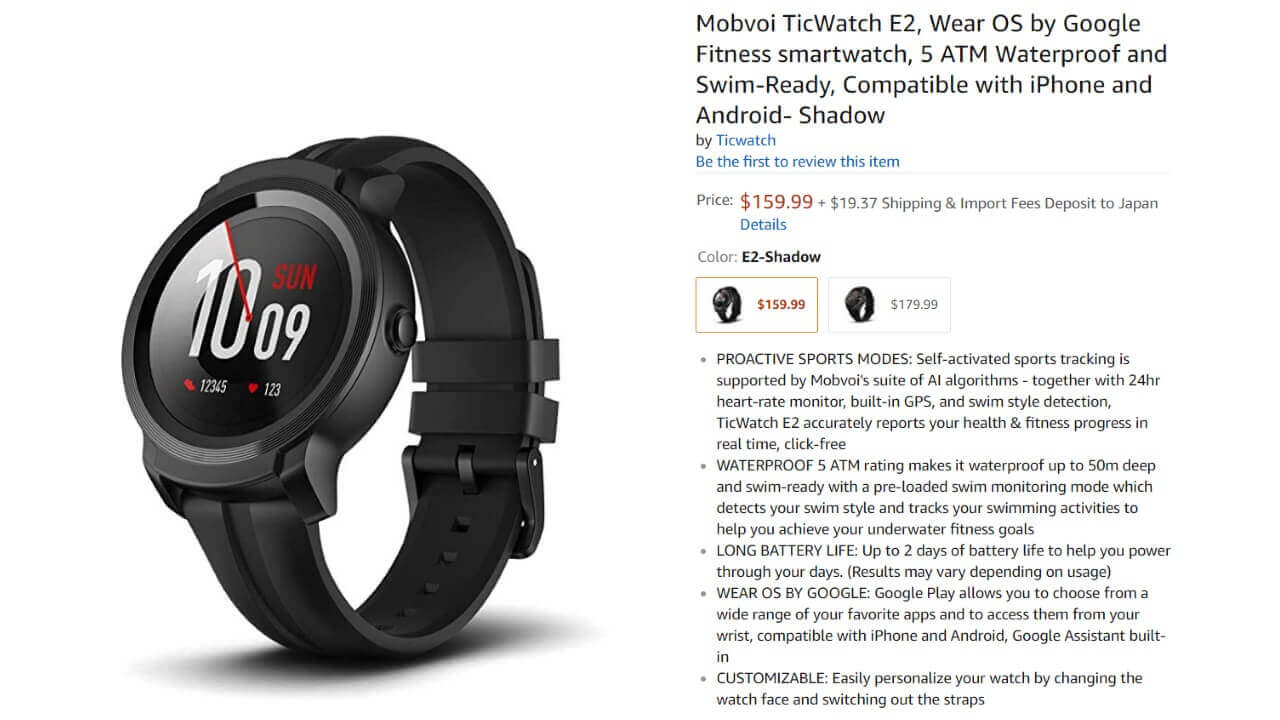Open the Ticwatch brand link
This screenshot has width=1280, height=720.
click(745, 140)
